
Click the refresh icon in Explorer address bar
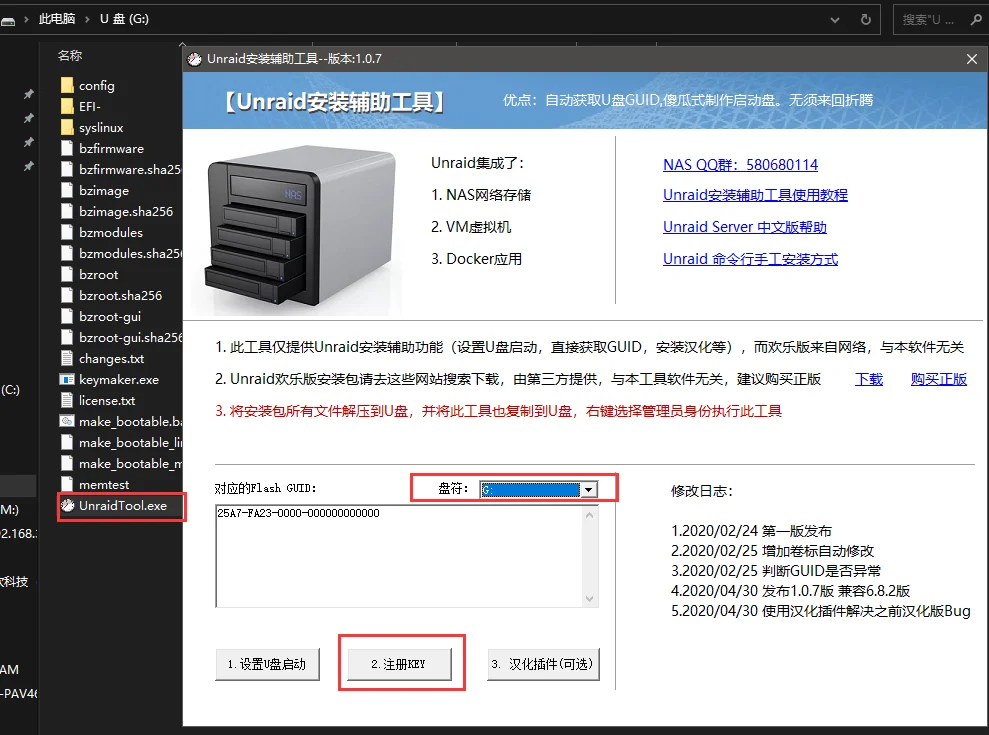tap(866, 20)
